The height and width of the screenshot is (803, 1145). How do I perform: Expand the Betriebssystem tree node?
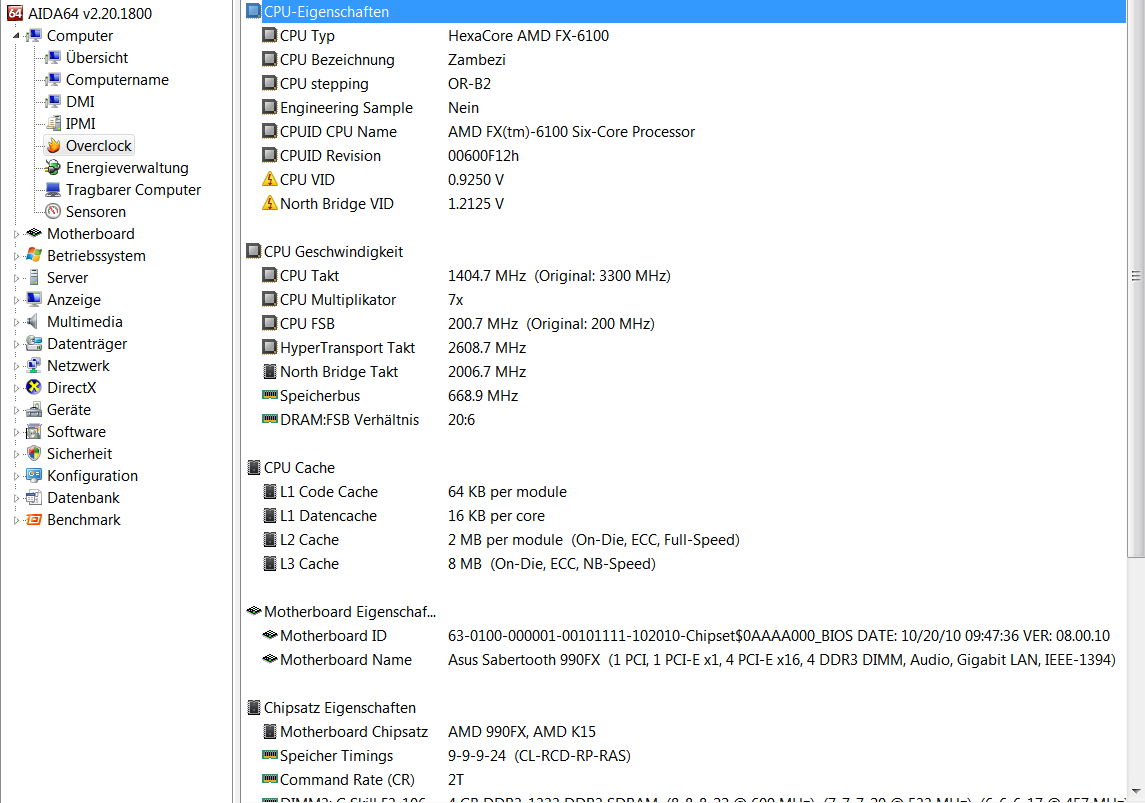(x=16, y=256)
